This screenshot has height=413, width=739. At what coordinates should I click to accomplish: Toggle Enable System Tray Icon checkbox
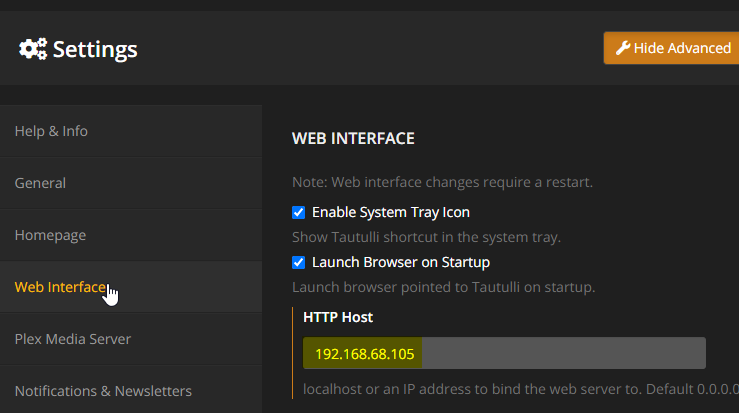298,213
